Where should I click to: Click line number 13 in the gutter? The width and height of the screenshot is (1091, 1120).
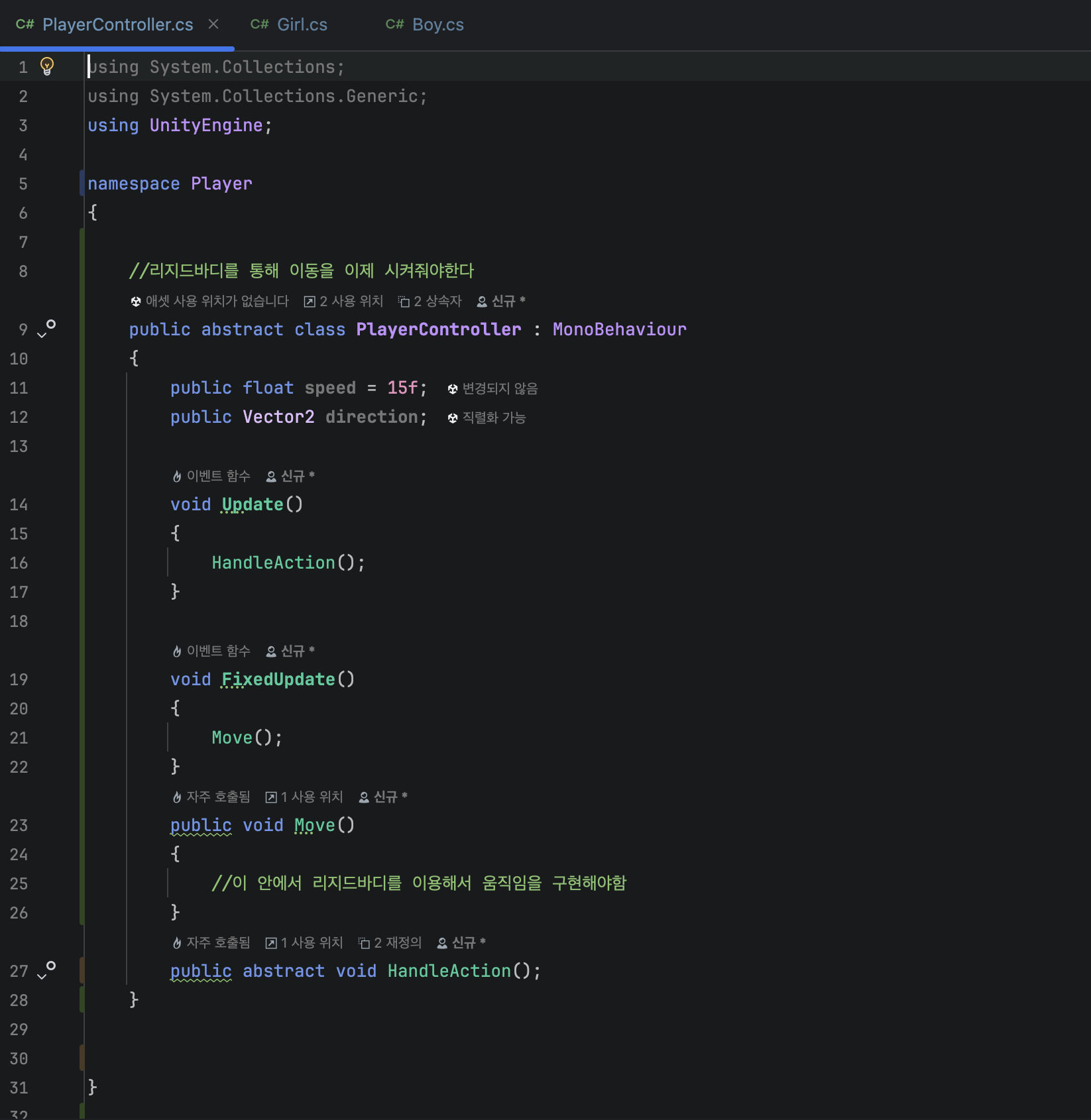click(19, 446)
